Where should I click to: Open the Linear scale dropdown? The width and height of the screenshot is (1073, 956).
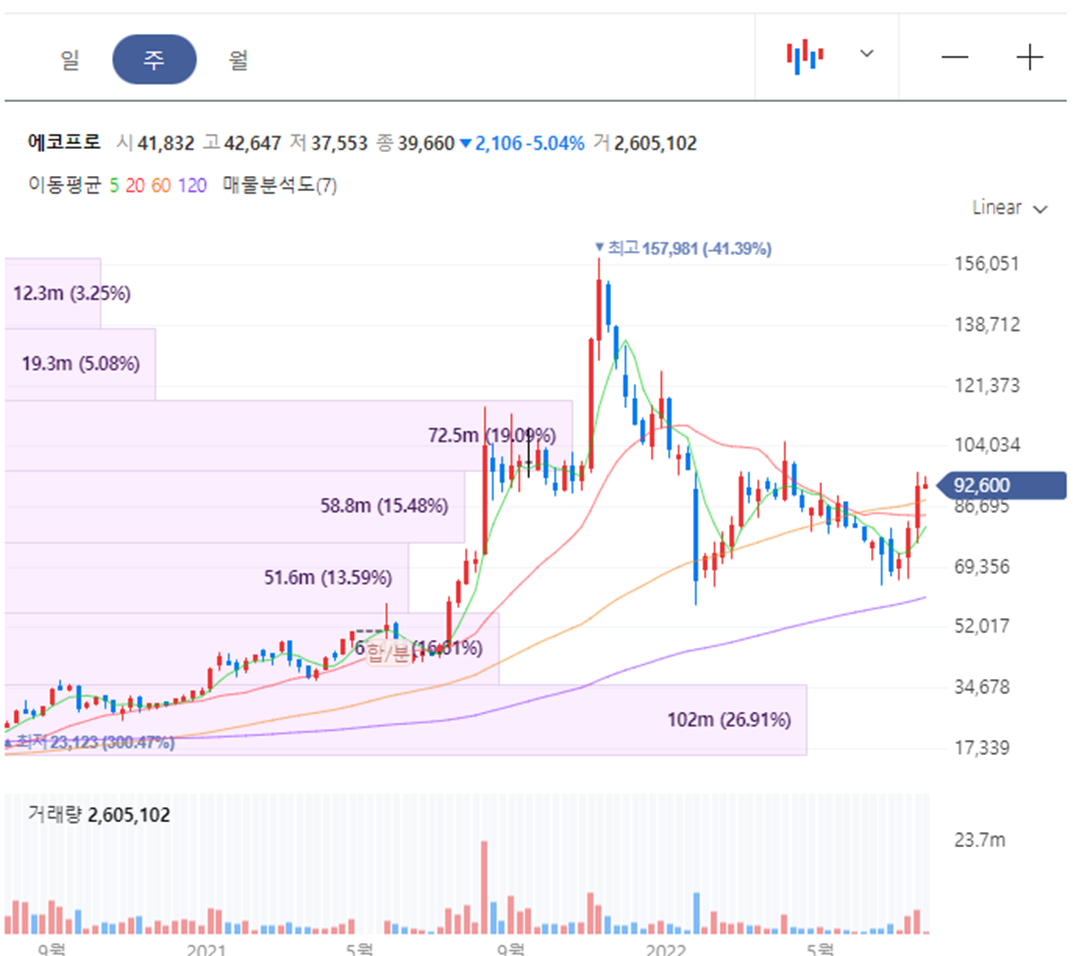(x=1009, y=207)
